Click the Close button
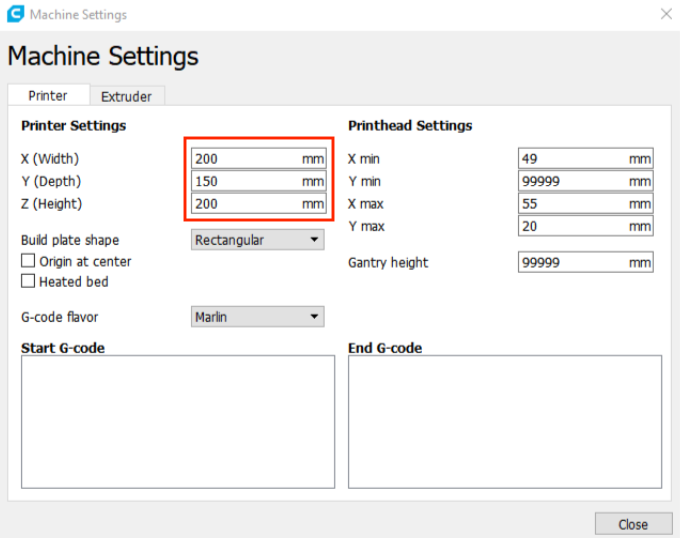The width and height of the screenshot is (681, 538). coord(633,524)
